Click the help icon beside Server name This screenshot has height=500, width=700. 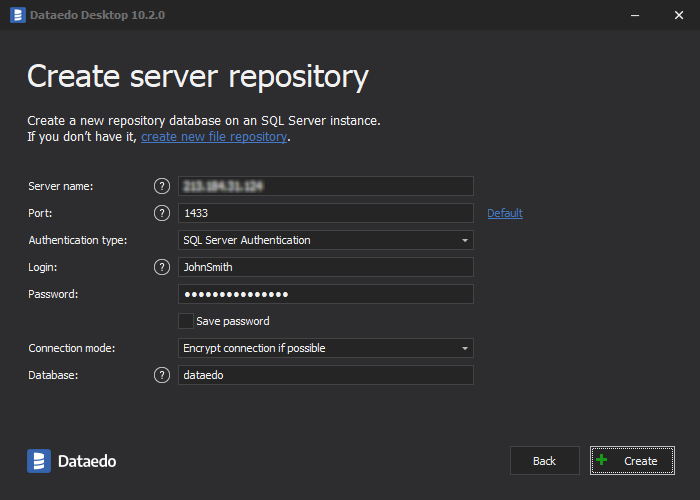click(x=162, y=186)
